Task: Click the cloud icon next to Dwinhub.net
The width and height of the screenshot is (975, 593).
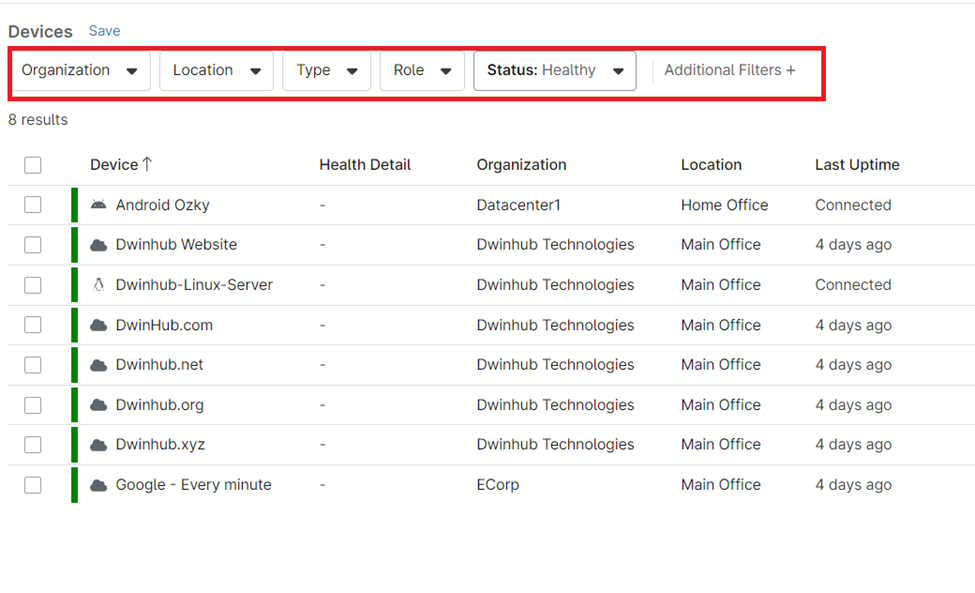Action: (x=99, y=364)
